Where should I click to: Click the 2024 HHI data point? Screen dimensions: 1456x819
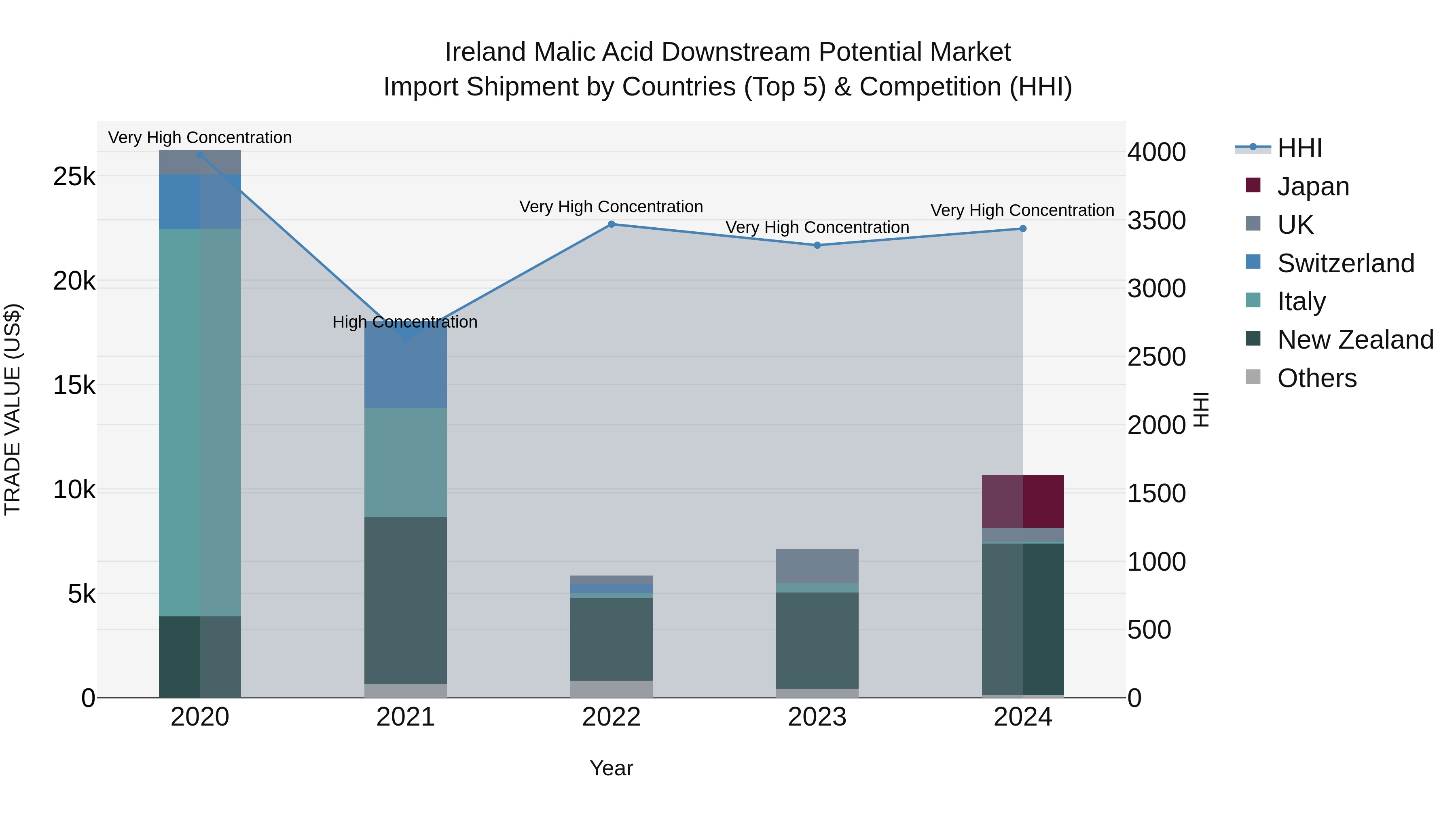pyautogui.click(x=1023, y=229)
